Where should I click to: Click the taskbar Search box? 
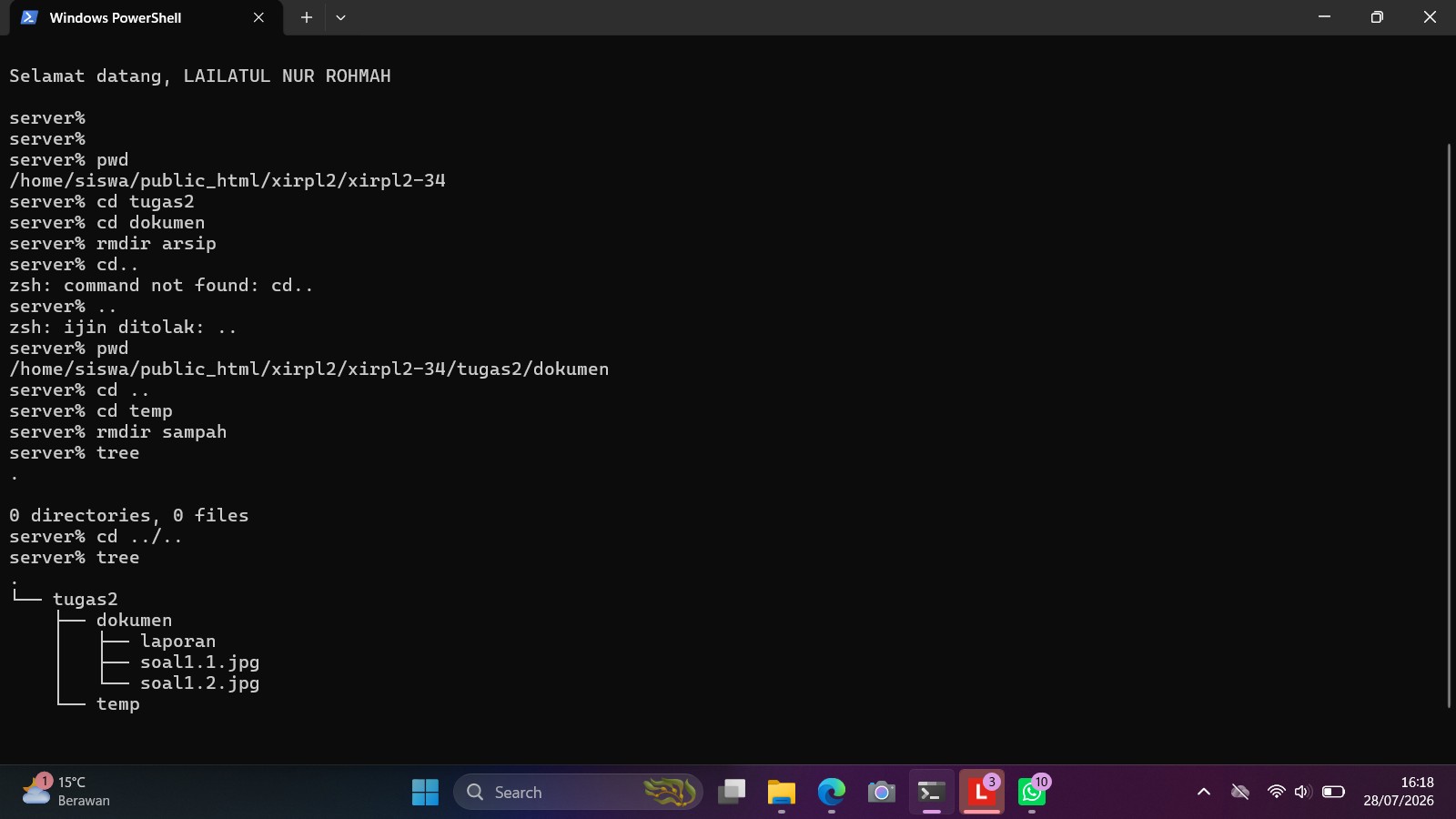click(578, 792)
